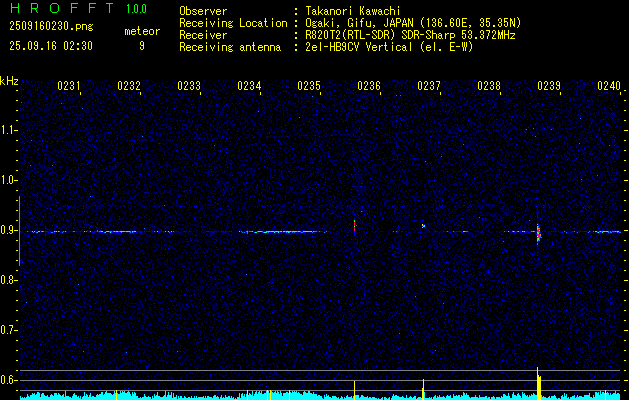Click the 0239 time marker
The image size is (629, 400).
[x=549, y=86]
